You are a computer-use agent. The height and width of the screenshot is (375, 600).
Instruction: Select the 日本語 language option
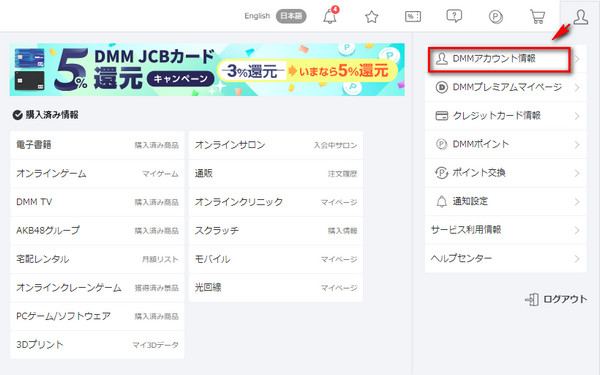pyautogui.click(x=291, y=16)
